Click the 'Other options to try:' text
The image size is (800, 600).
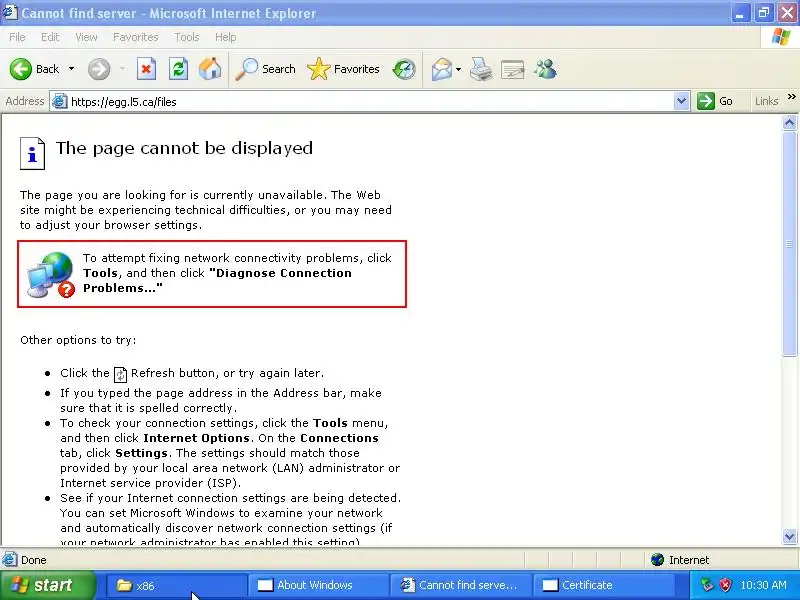coord(78,340)
